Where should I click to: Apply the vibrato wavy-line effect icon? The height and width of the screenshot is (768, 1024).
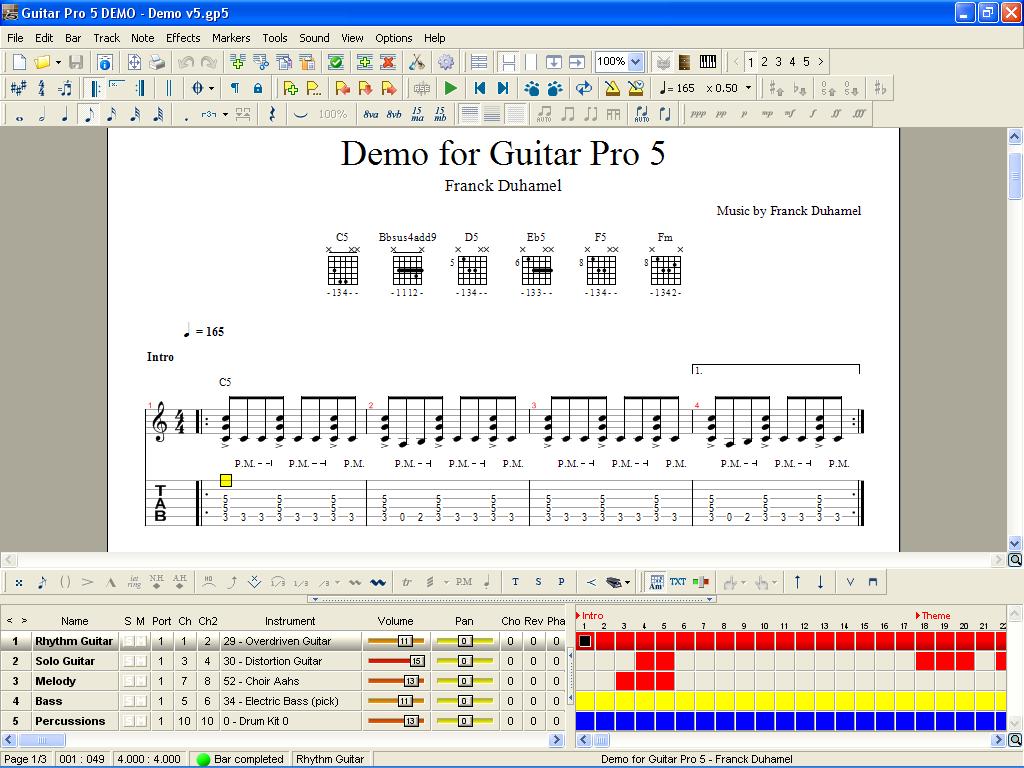(x=377, y=581)
